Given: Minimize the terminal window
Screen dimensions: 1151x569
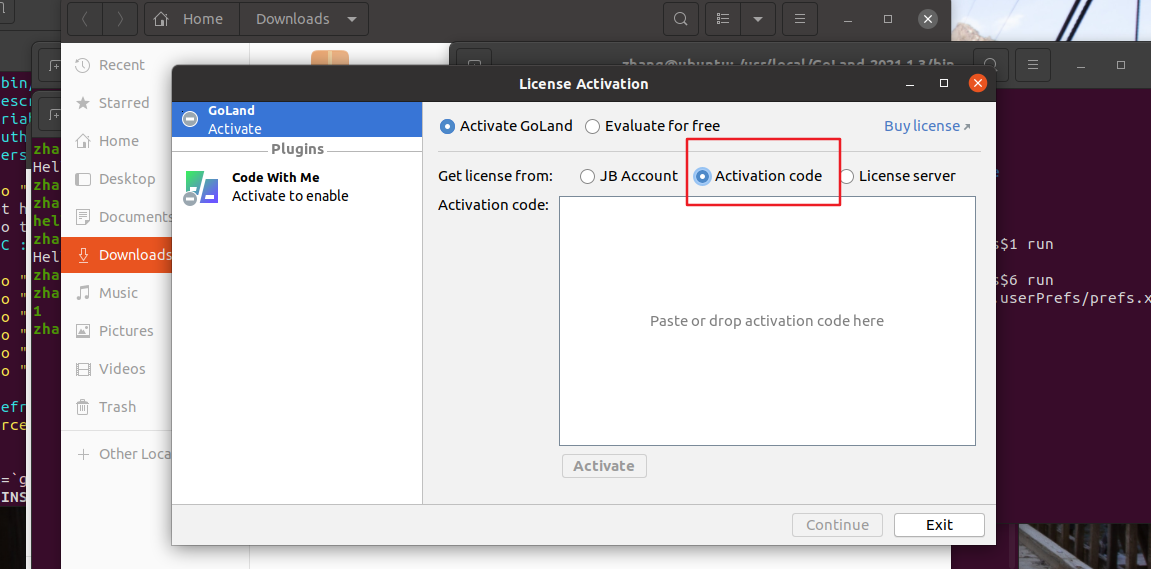Looking at the screenshot, I should 1081,65.
